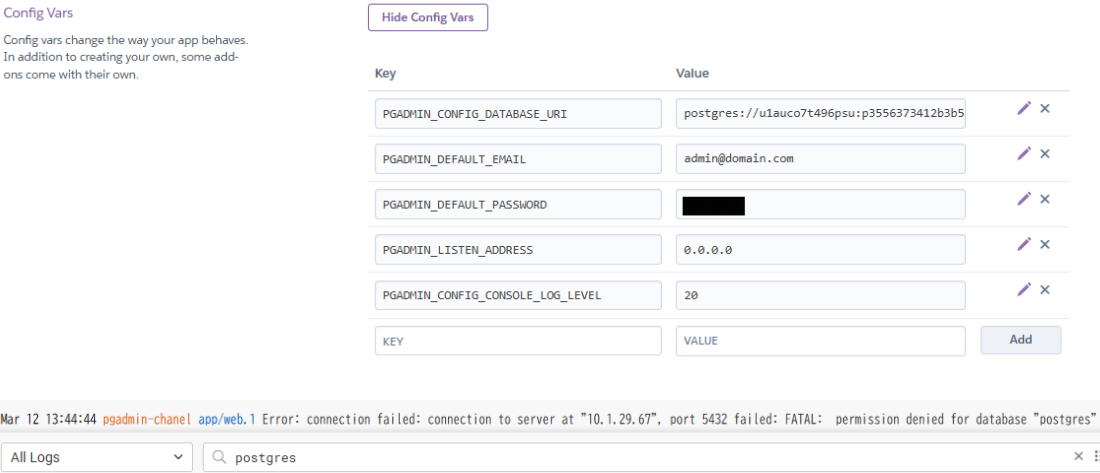
Task: Select the admin@domain.com value field
Action: (820, 159)
